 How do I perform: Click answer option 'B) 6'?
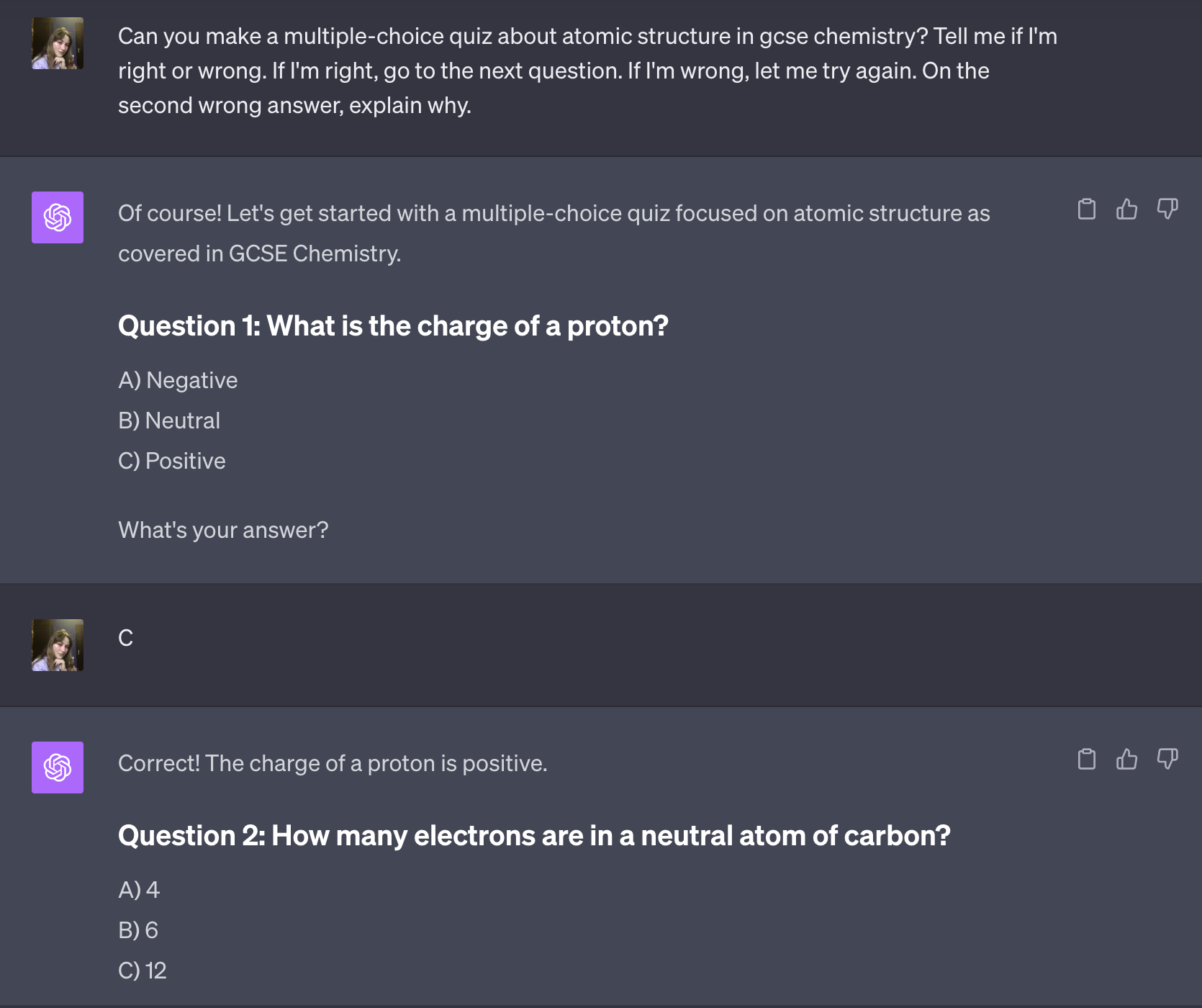click(138, 930)
